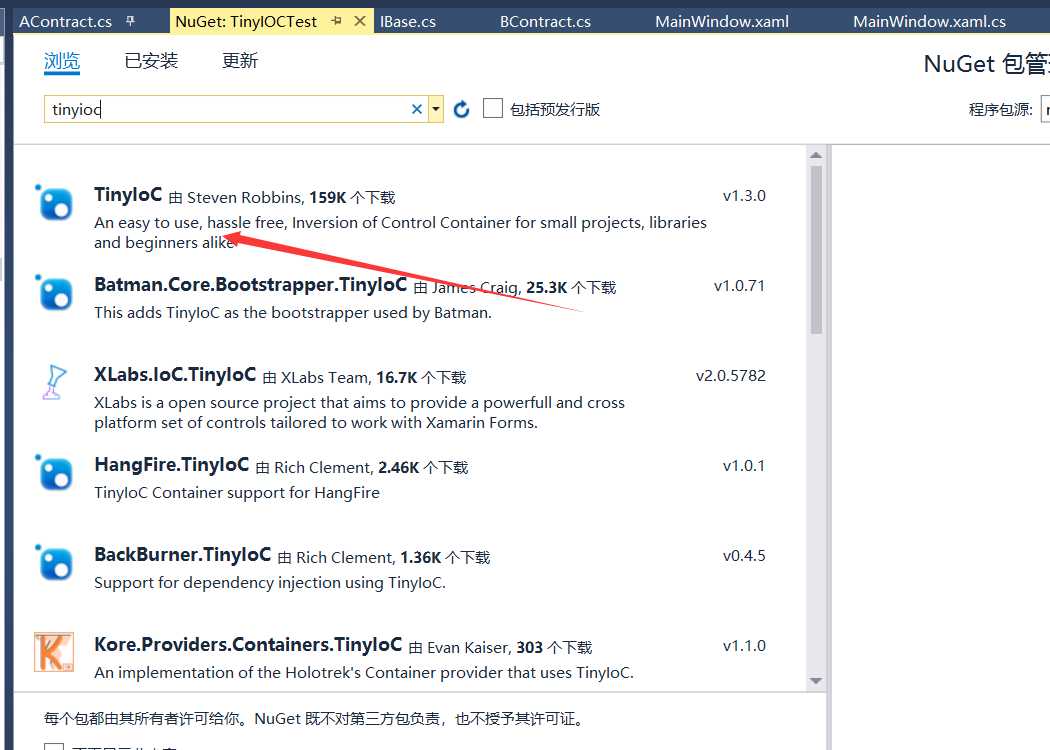The height and width of the screenshot is (750, 1050).
Task: Click version v1.0.1 of HangFire.TinyIoC
Action: 744,465
